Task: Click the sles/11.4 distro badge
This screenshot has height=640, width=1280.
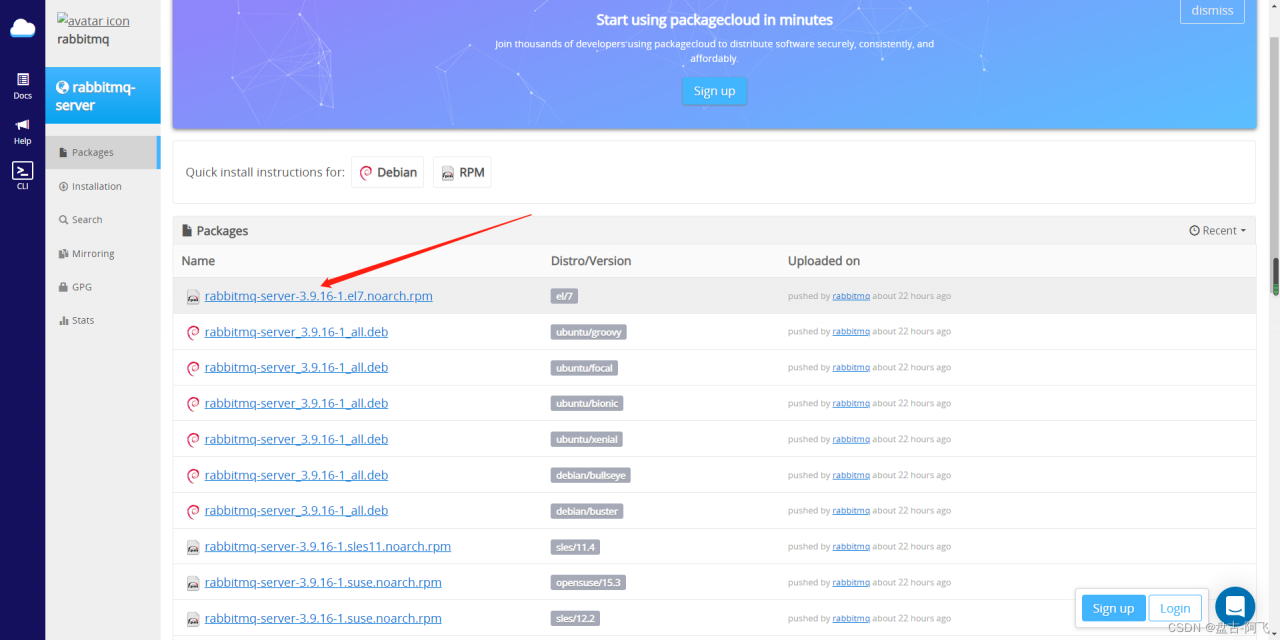Action: (x=575, y=547)
